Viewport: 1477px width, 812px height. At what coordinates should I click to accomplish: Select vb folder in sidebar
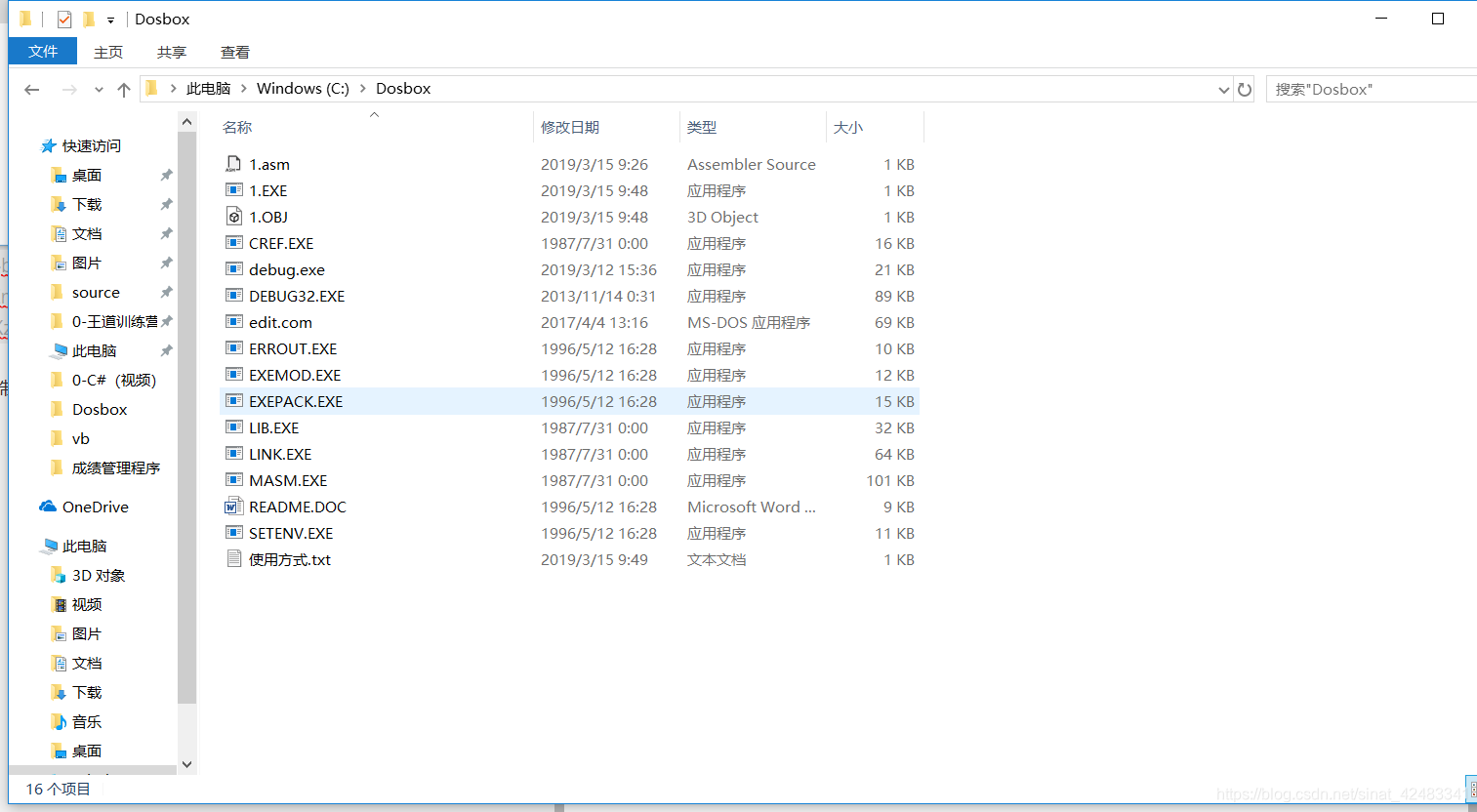[81, 438]
